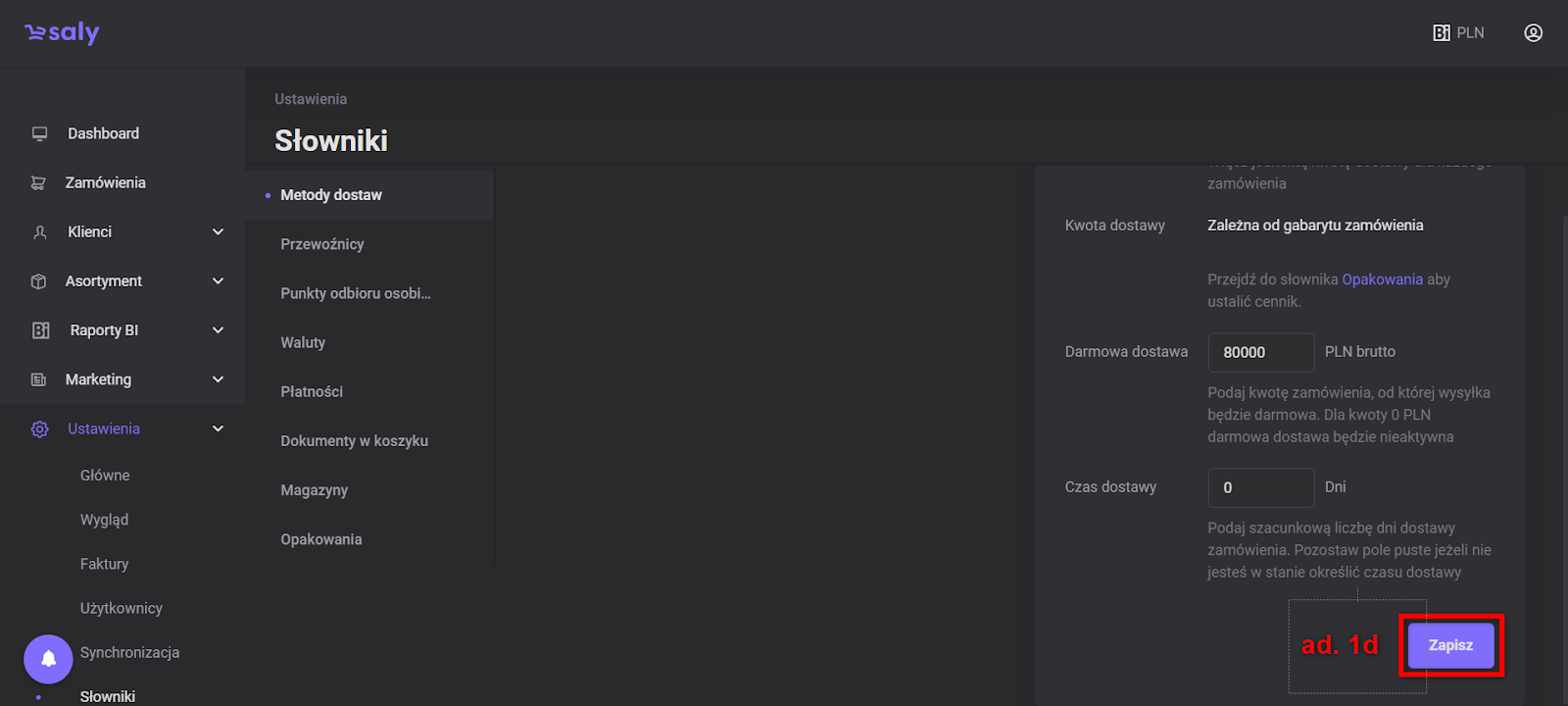The image size is (1568, 706).
Task: Expand the Klienci submenu chevron
Action: 218,232
